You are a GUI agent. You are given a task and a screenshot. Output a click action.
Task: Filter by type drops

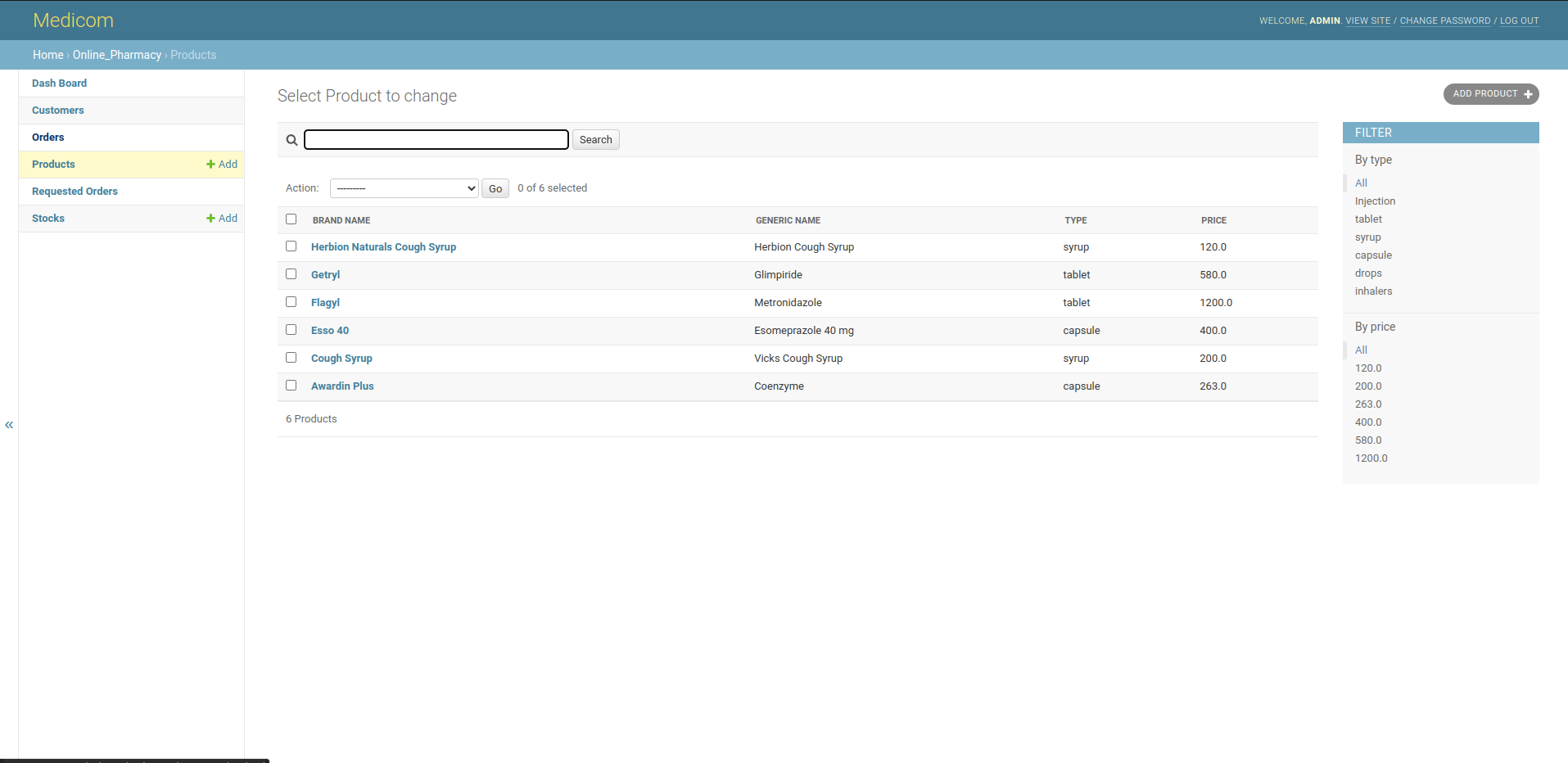(1368, 273)
